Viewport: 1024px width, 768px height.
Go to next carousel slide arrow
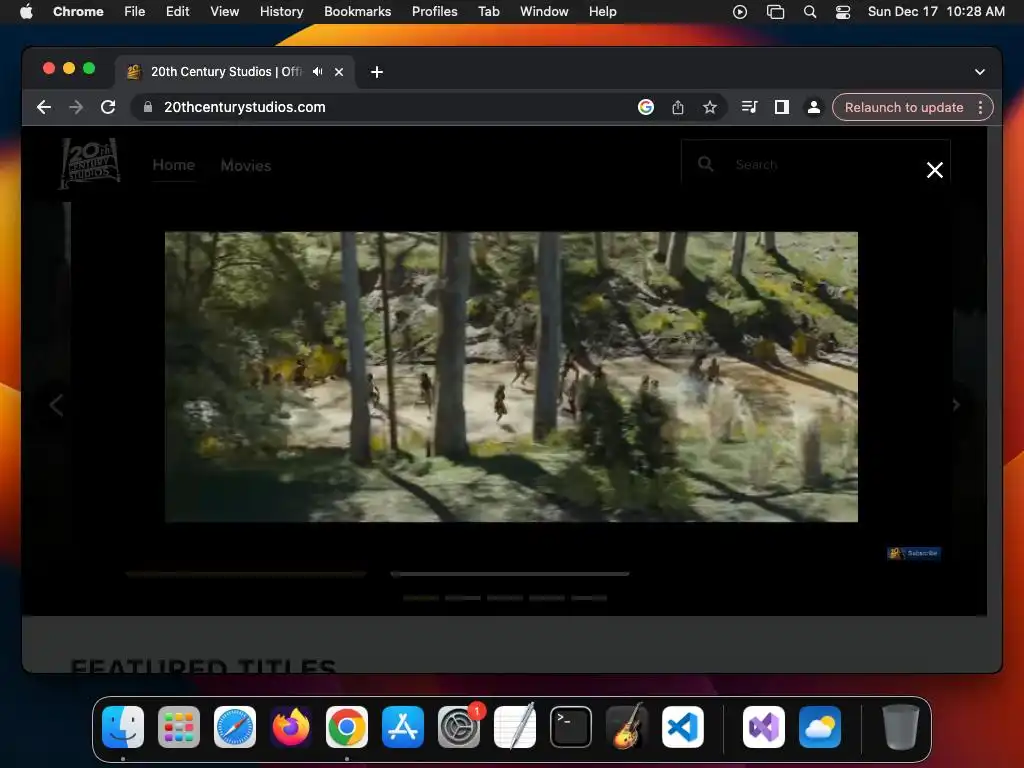coord(955,405)
